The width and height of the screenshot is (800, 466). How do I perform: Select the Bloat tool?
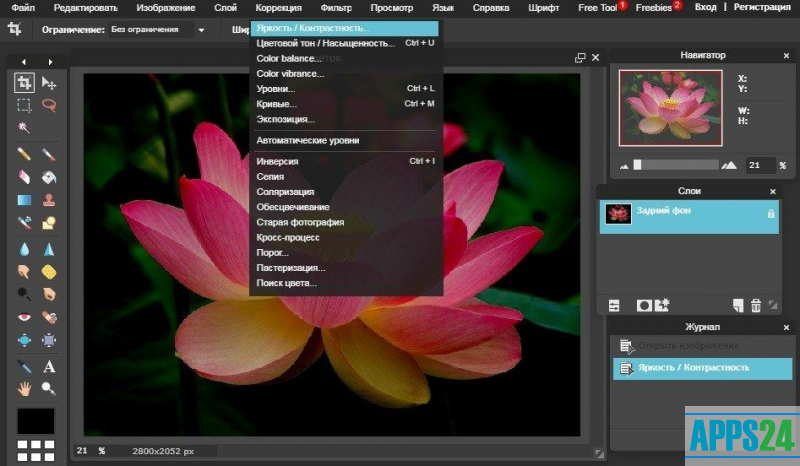pos(24,340)
